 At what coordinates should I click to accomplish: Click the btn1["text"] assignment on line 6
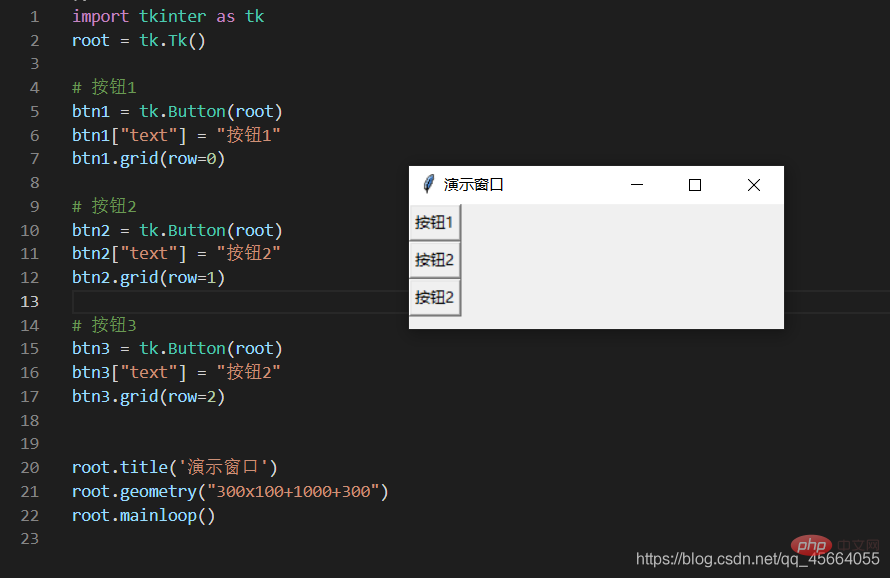pyautogui.click(x=176, y=135)
